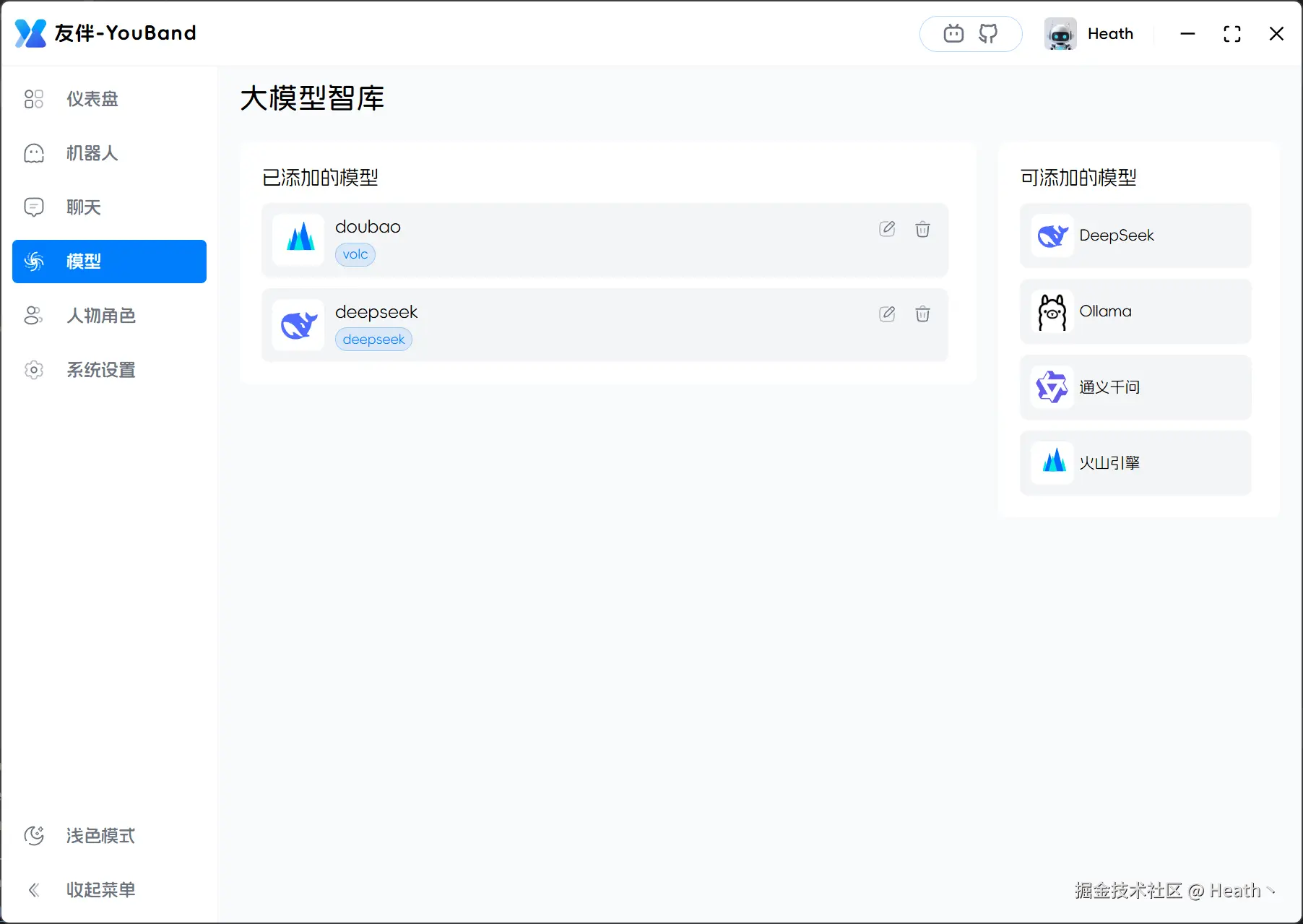Viewport: 1303px width, 924px height.
Task: Click the persona people icon in sidebar
Action: pos(34,316)
